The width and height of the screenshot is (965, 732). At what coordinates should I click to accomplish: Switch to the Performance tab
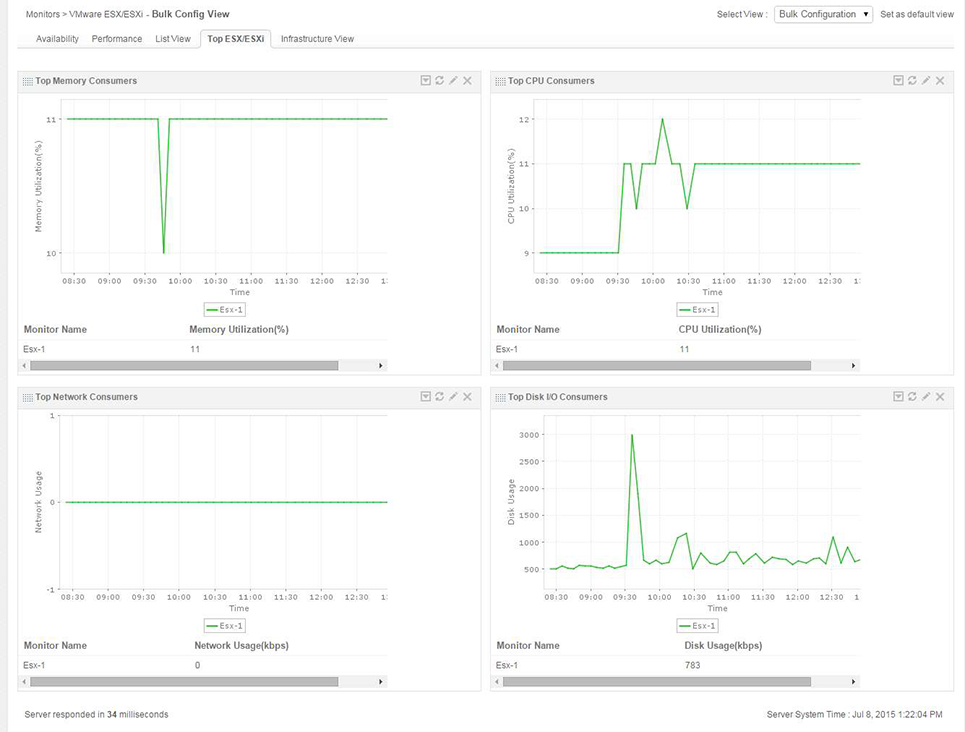point(117,39)
